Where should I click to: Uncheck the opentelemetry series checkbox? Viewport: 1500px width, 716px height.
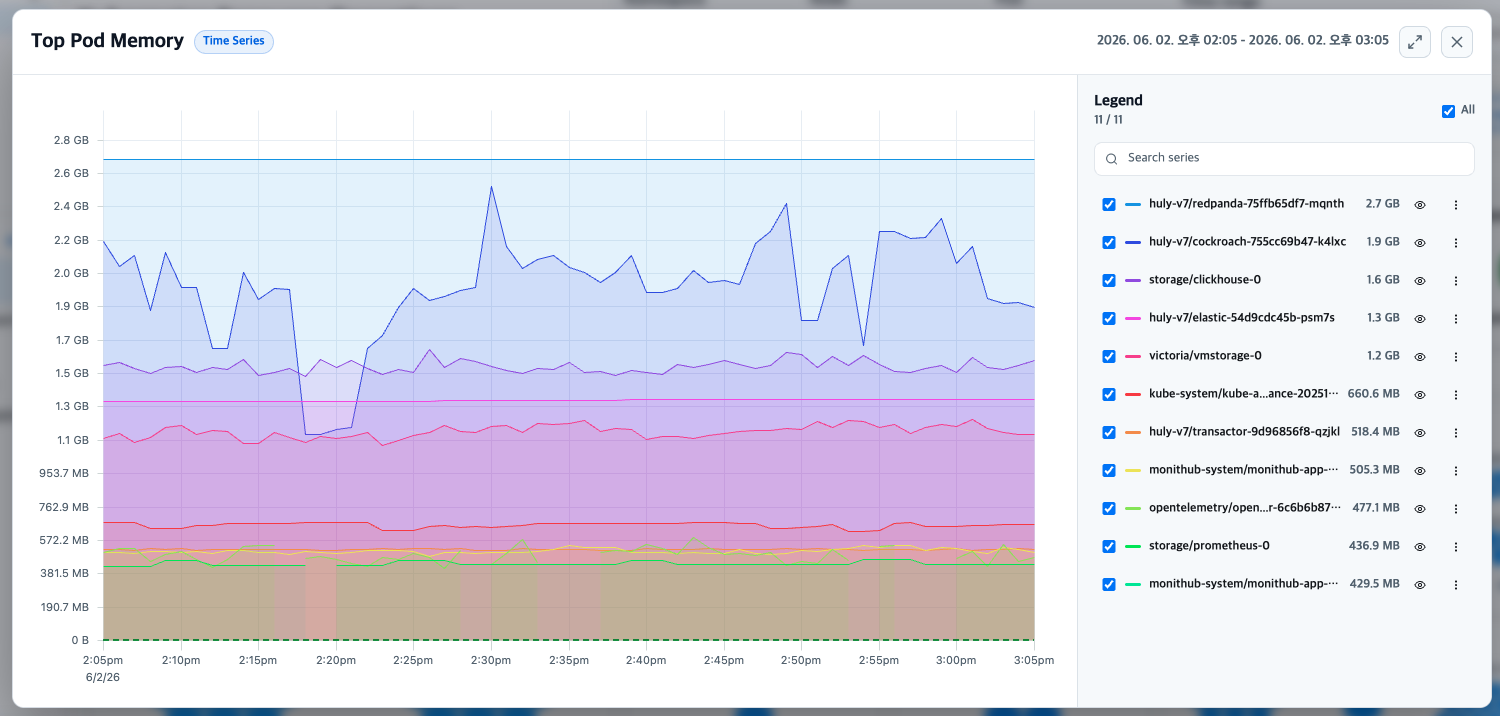(x=1109, y=508)
